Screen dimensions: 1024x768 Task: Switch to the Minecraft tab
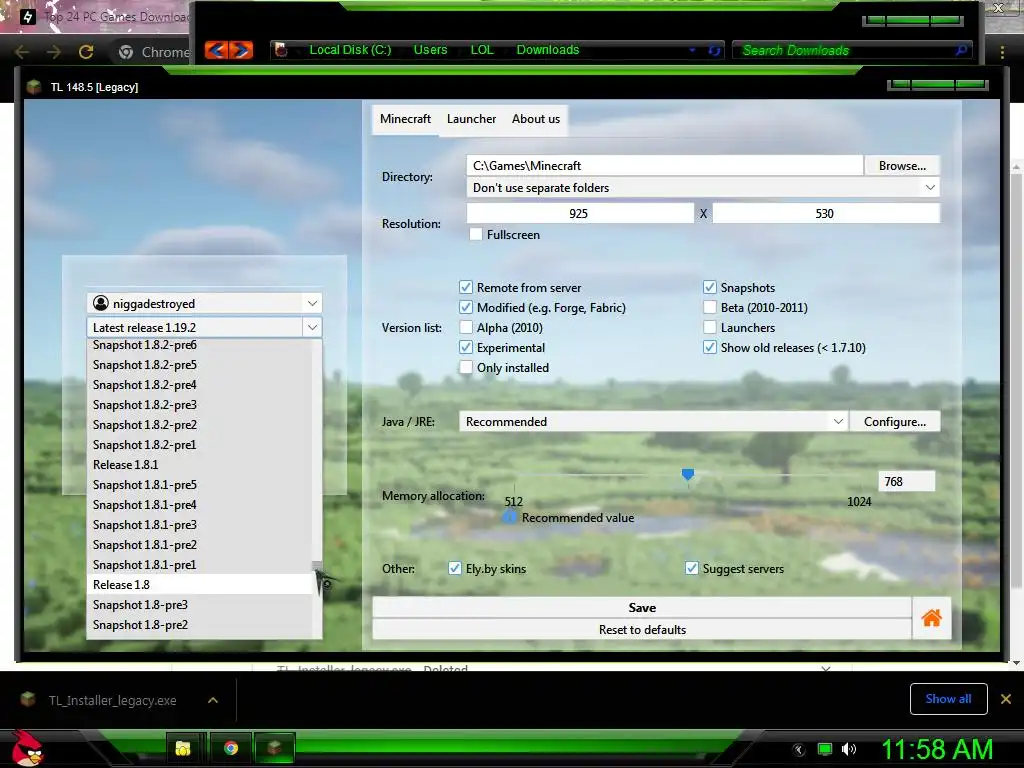point(406,119)
